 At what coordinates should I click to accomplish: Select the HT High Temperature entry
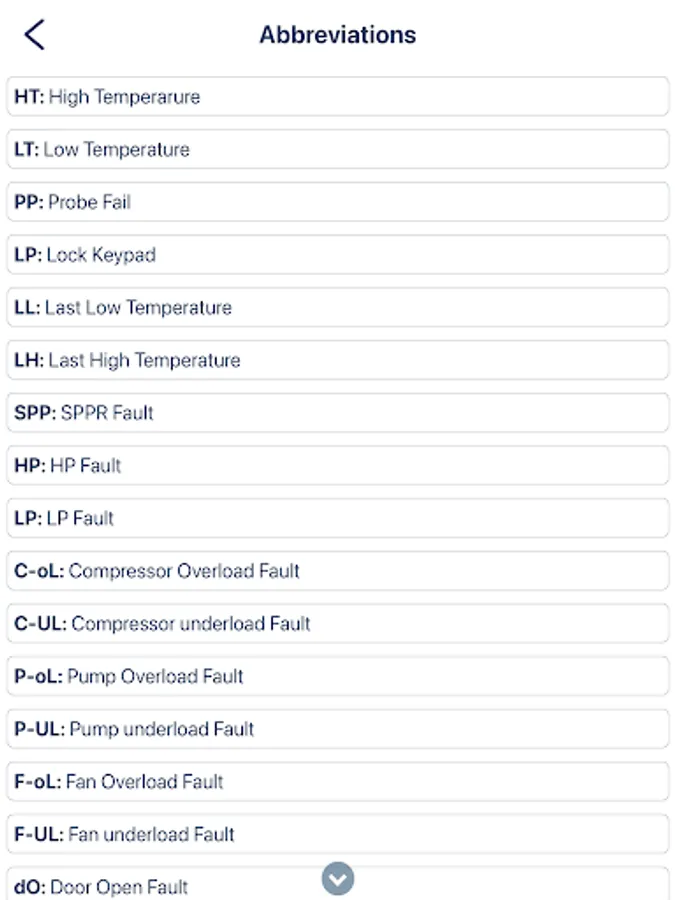click(337, 97)
